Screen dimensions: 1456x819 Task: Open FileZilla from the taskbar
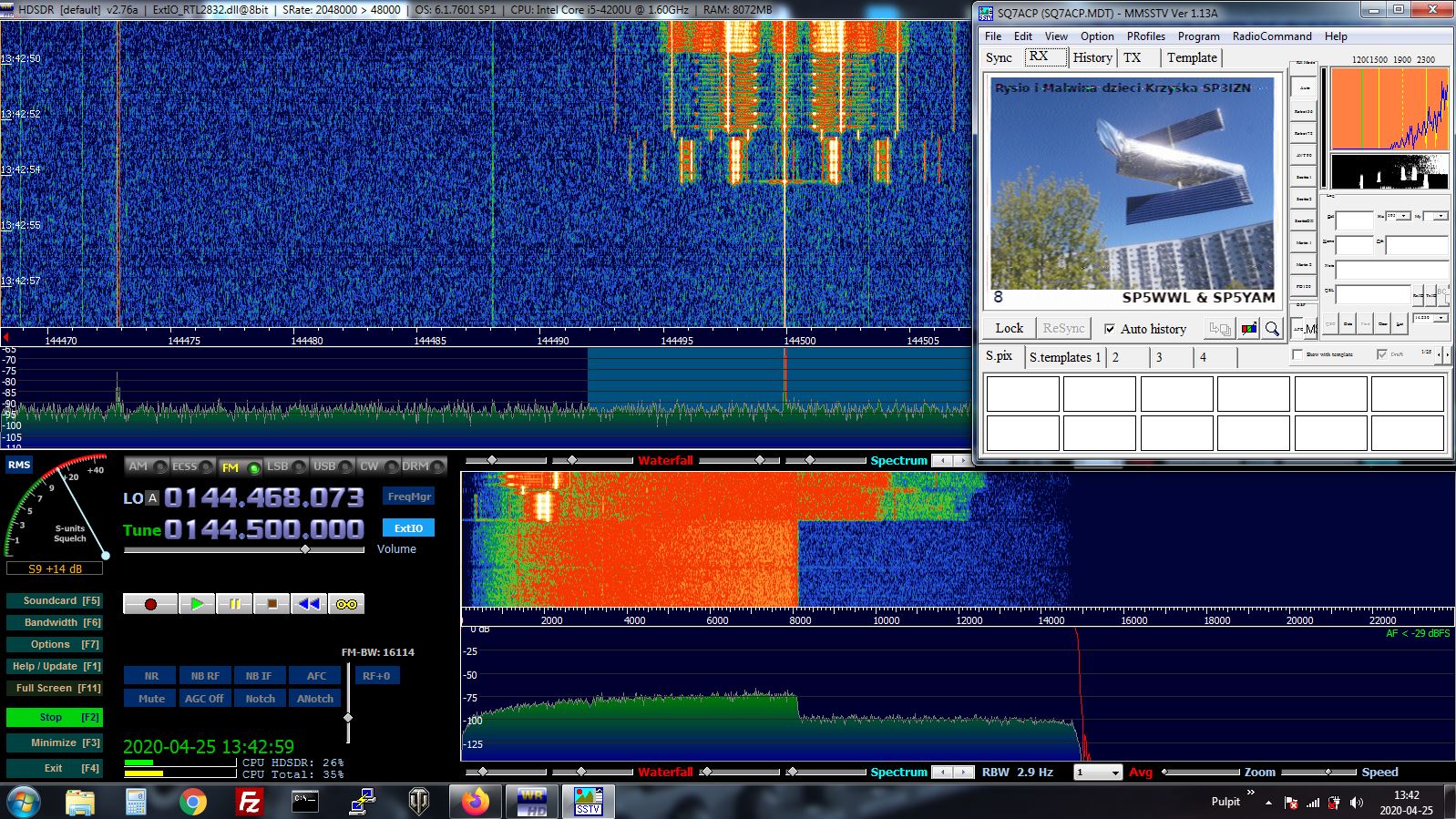[249, 802]
